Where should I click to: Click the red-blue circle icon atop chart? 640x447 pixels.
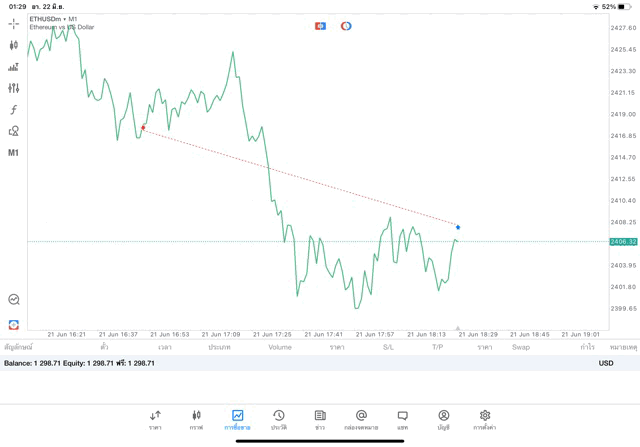[x=346, y=26]
